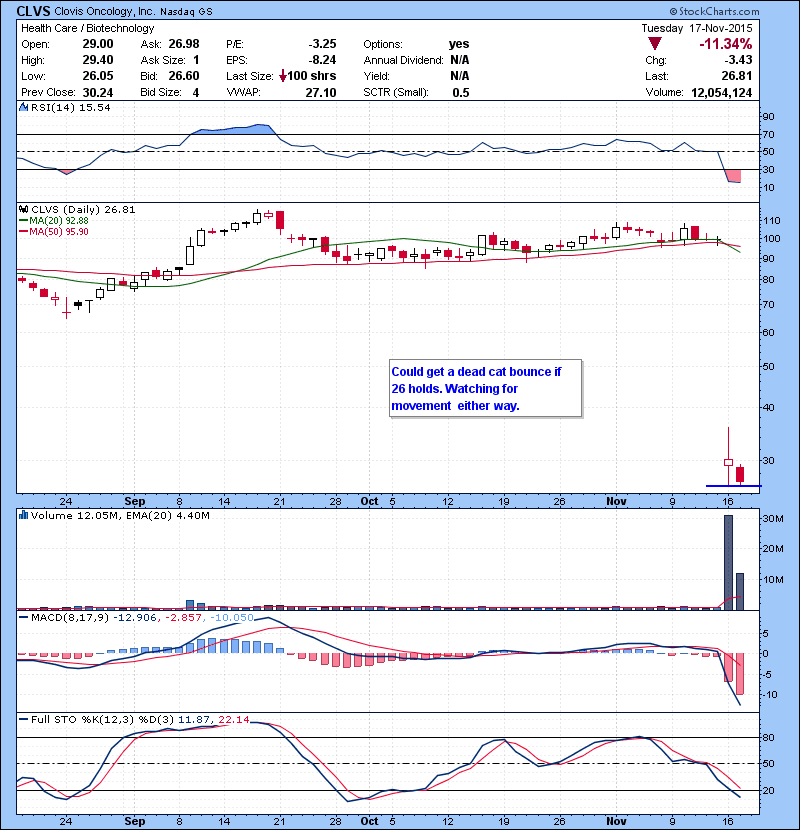This screenshot has height=830, width=800.
Task: Click the MACD line value -12.906
Action: point(135,617)
